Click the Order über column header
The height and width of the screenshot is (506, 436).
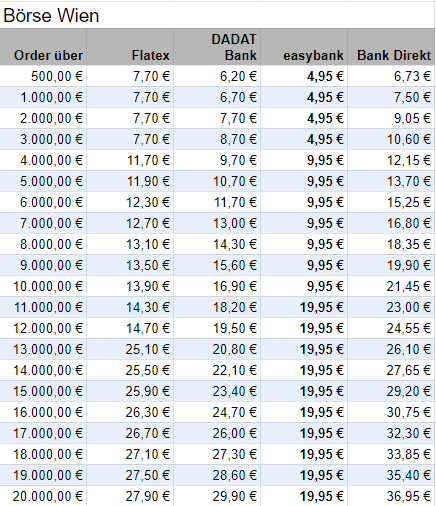click(43, 47)
